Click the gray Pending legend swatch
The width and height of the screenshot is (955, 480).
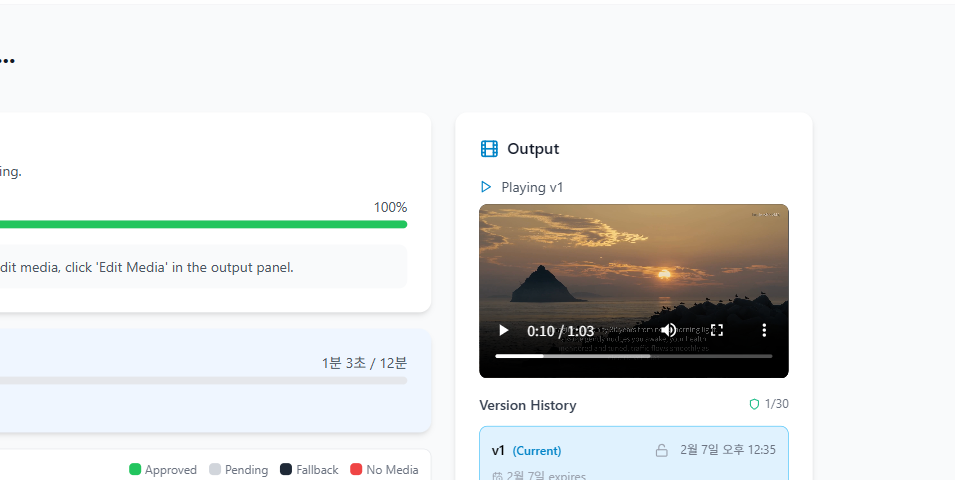click(x=215, y=470)
